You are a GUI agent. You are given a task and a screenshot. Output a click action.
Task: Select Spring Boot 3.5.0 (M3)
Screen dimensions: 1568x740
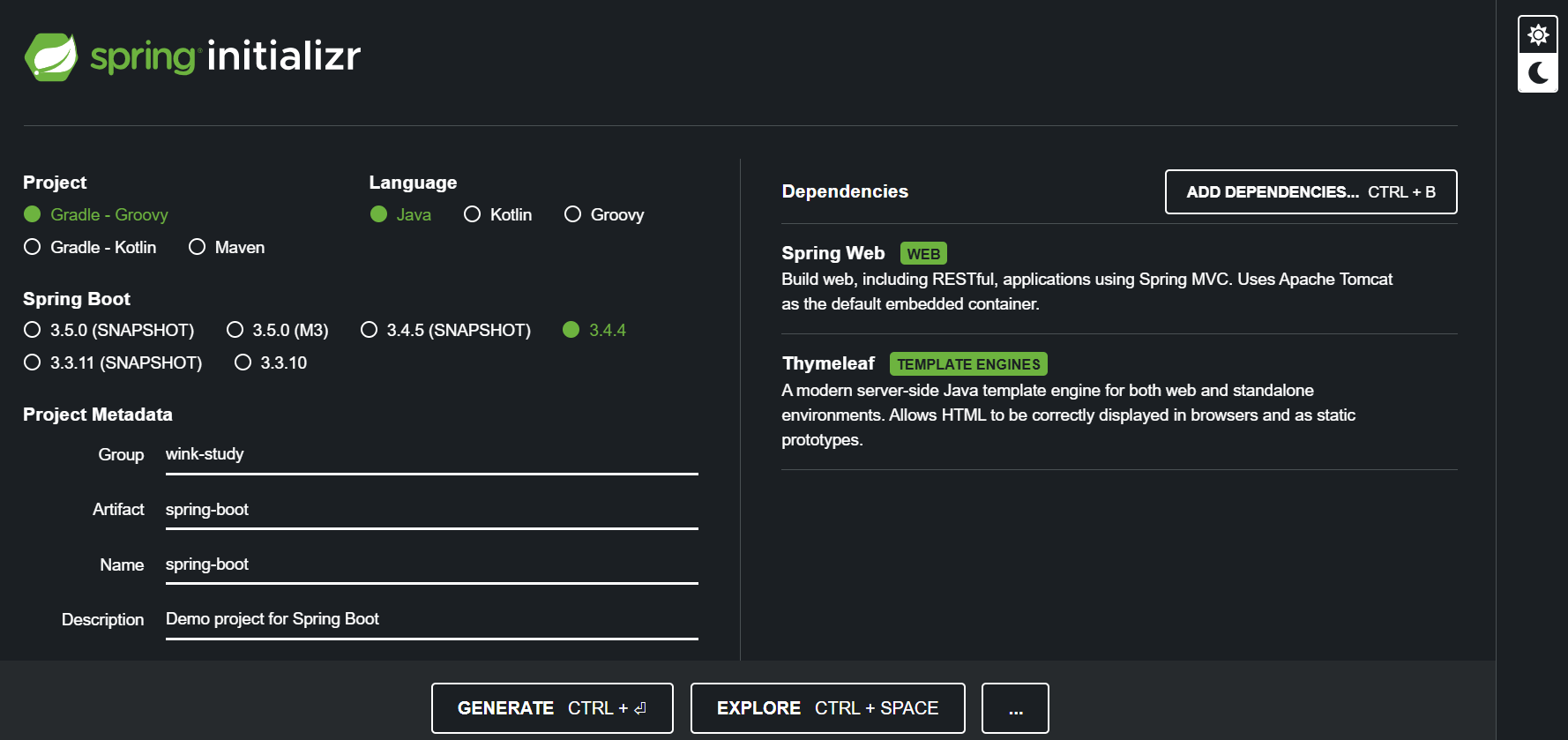pos(278,330)
